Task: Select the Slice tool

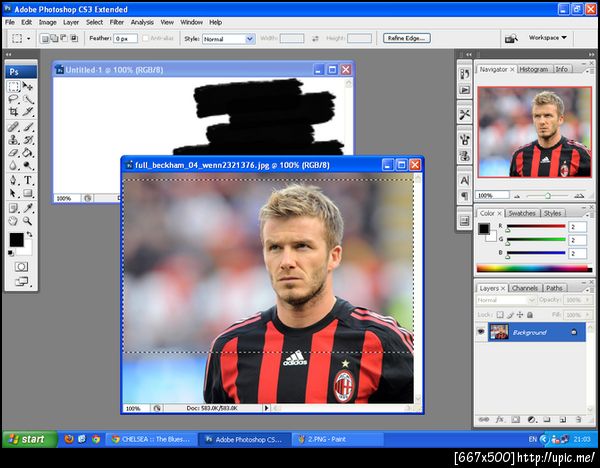Action: [28, 112]
